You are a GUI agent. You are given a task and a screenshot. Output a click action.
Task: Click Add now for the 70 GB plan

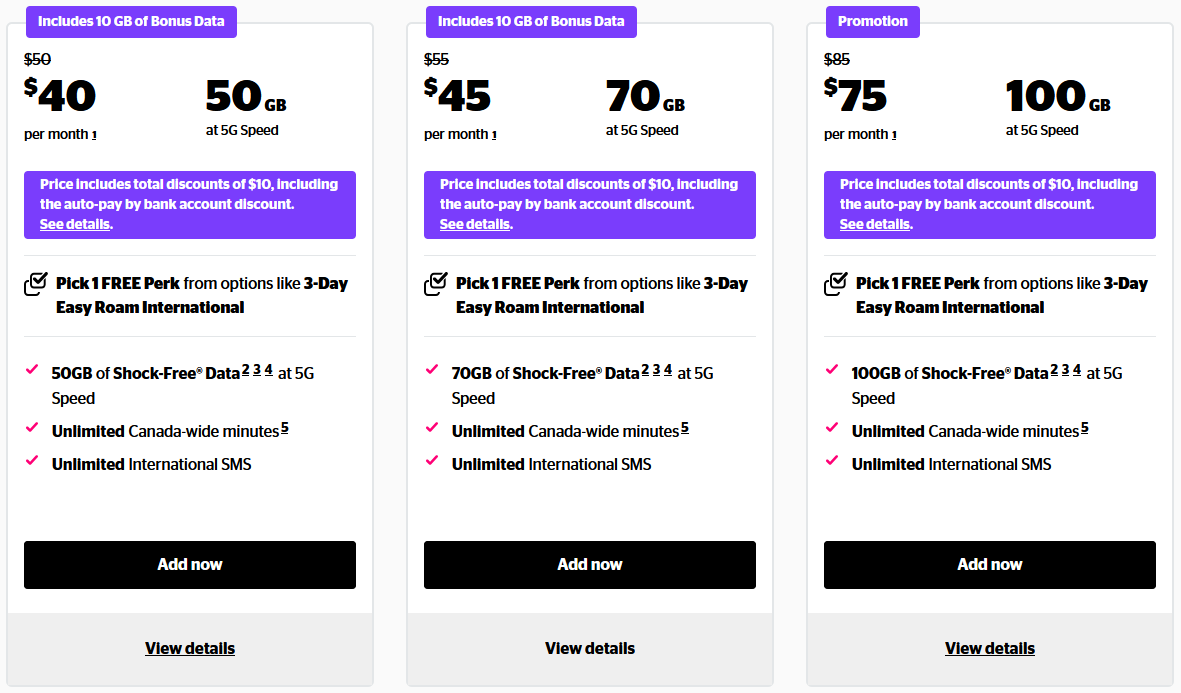590,564
